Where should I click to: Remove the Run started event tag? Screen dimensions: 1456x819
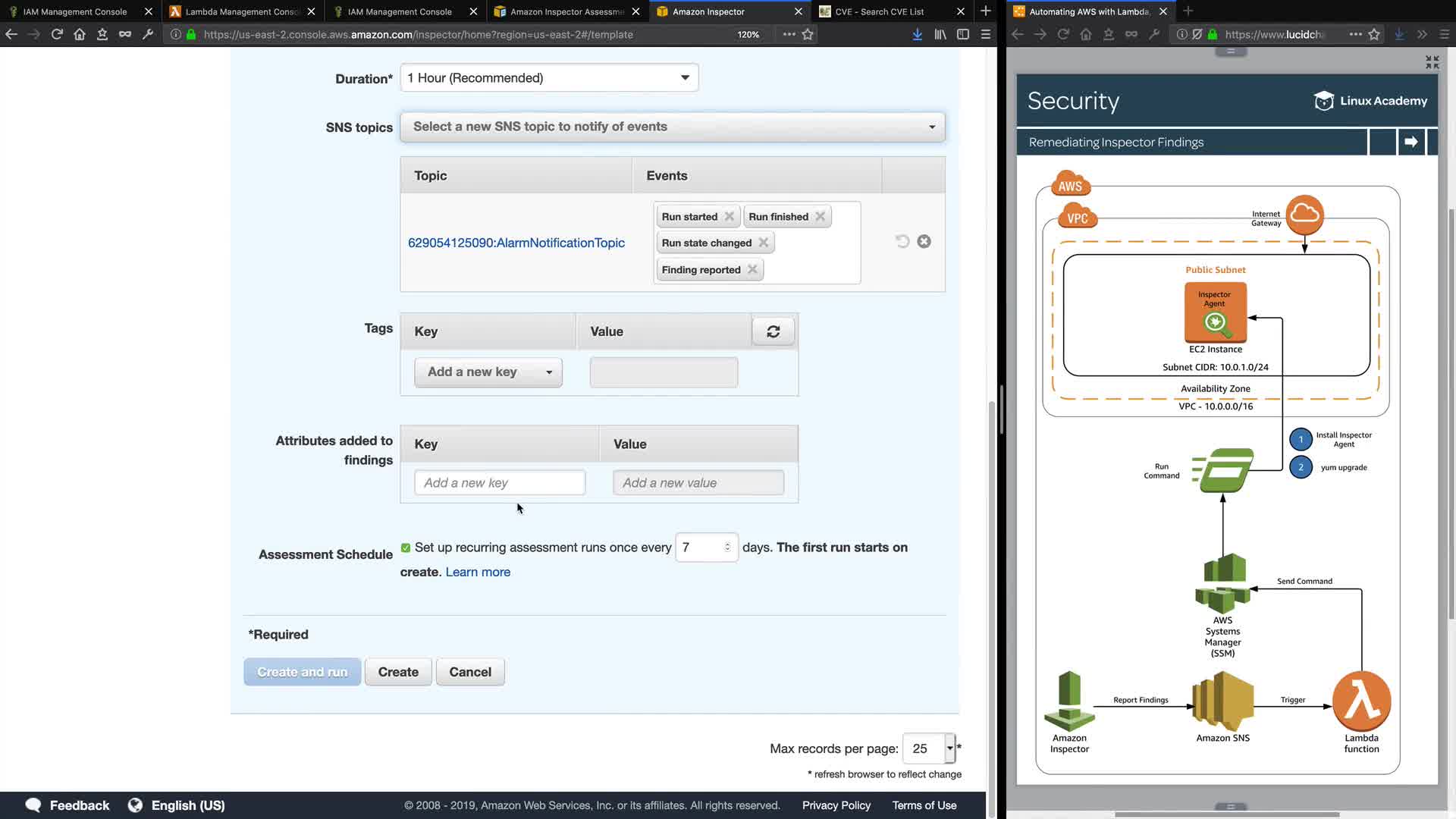(x=729, y=216)
